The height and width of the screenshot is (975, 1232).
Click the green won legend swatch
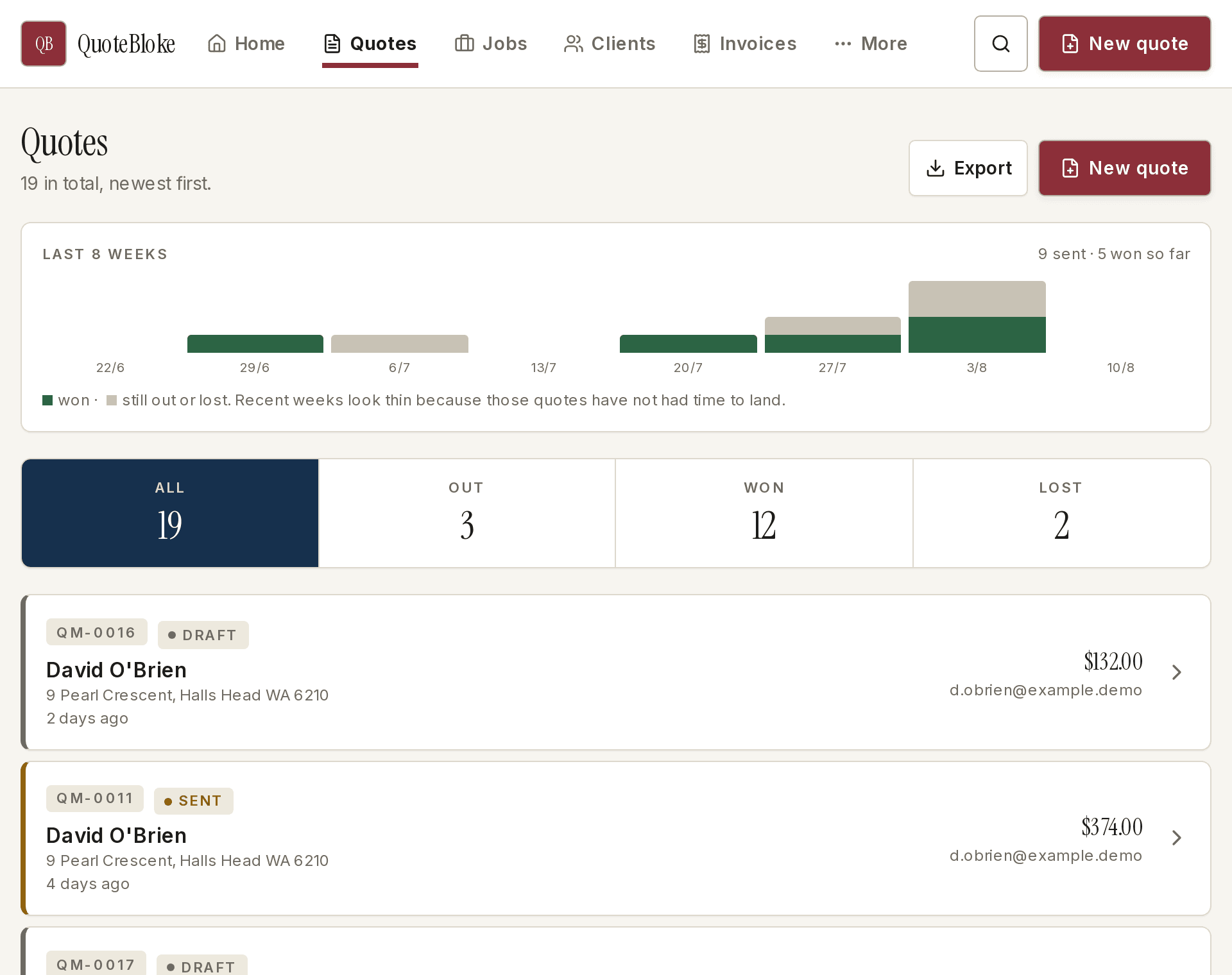click(x=47, y=400)
